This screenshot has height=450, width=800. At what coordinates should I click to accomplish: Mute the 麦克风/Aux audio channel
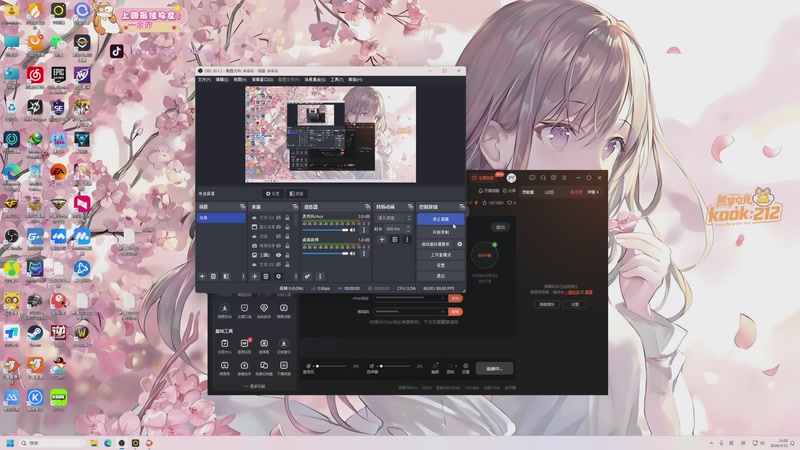[x=352, y=230]
